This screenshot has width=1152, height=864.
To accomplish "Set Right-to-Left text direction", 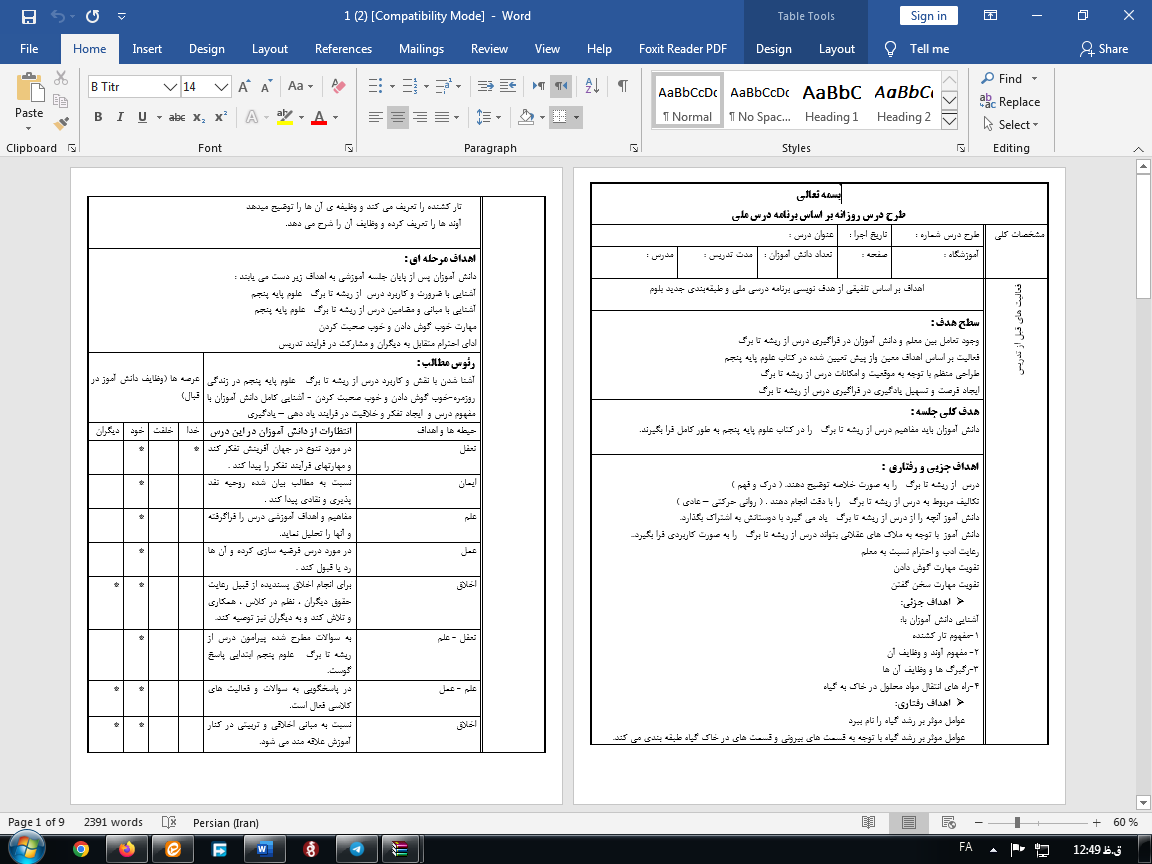I will [x=561, y=87].
